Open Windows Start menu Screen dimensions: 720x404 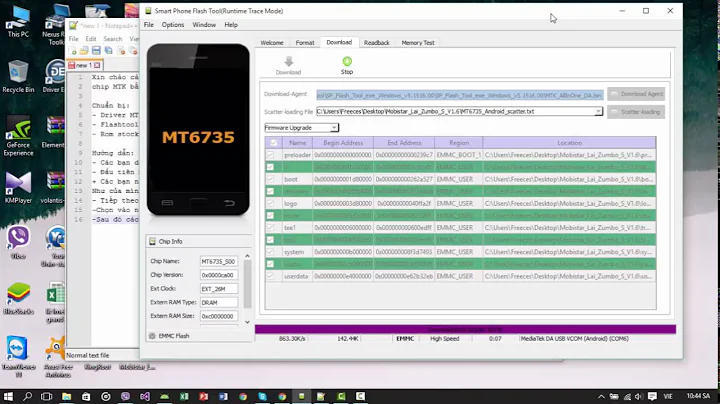pyautogui.click(x=8, y=396)
